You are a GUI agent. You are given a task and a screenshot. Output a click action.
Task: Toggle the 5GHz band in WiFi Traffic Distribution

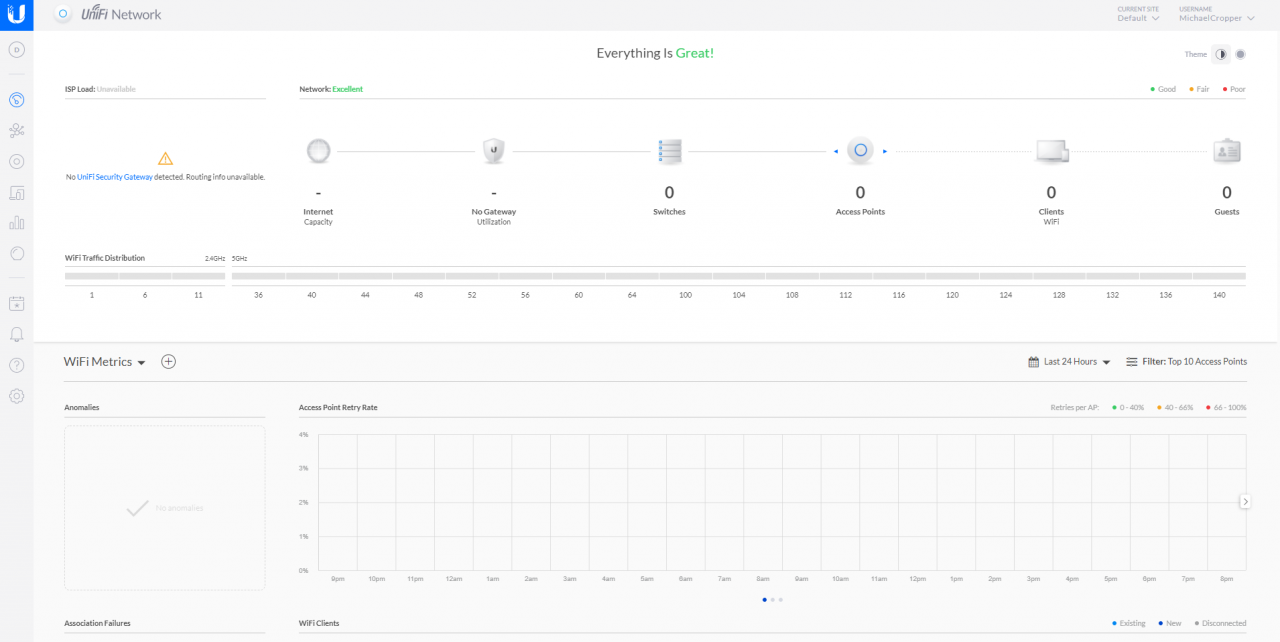tap(237, 257)
